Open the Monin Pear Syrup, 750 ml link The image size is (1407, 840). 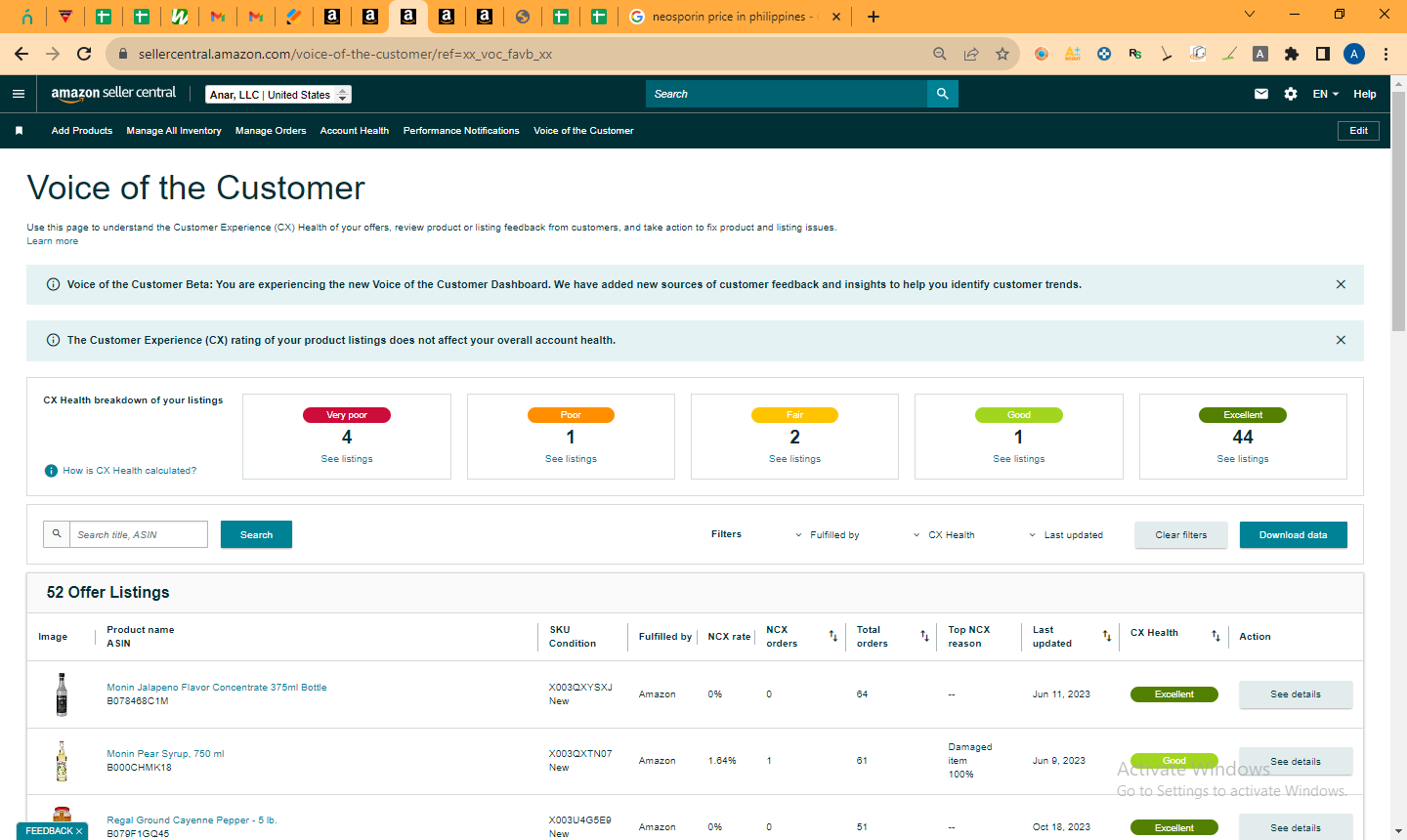(165, 754)
